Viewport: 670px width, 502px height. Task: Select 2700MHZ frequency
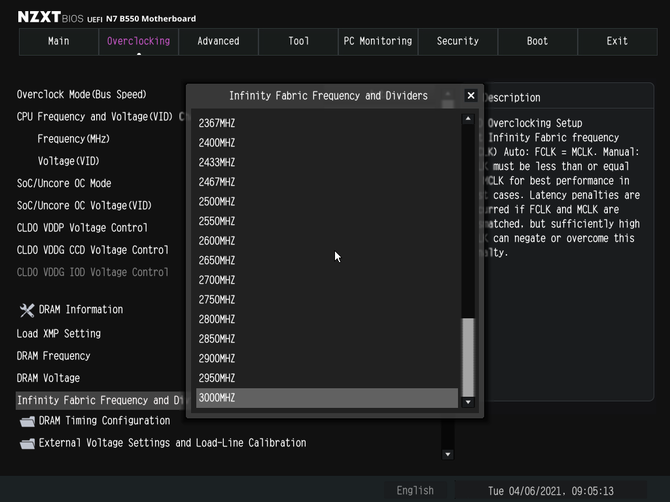tap(327, 280)
